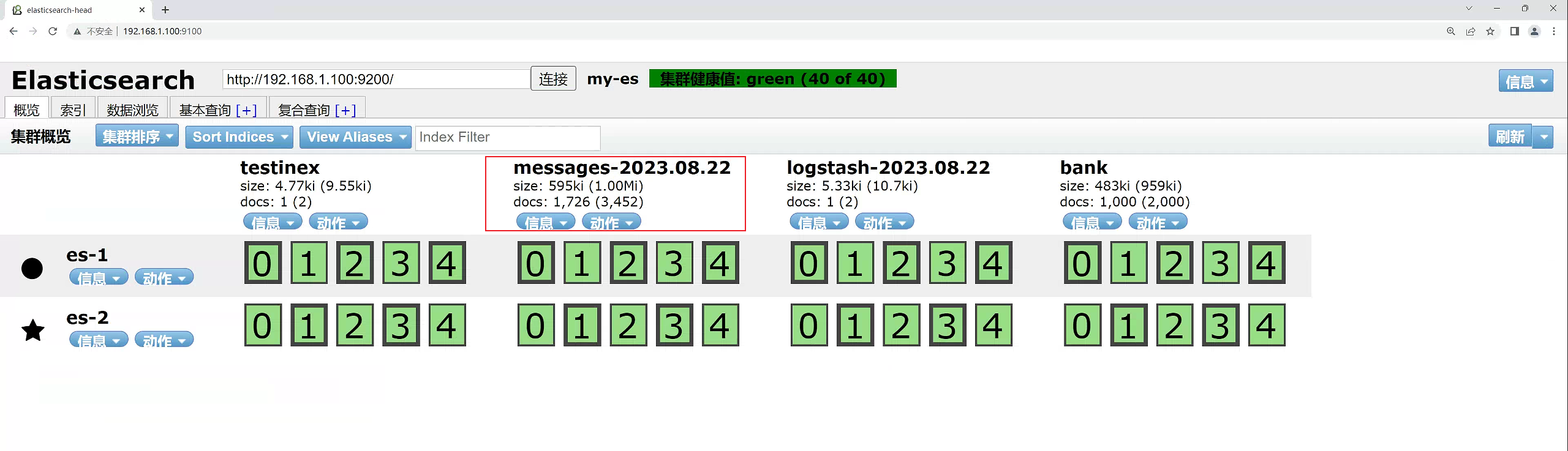Click the Elasticsearch connection URL field
The image size is (1568, 451).
pyautogui.click(x=376, y=79)
